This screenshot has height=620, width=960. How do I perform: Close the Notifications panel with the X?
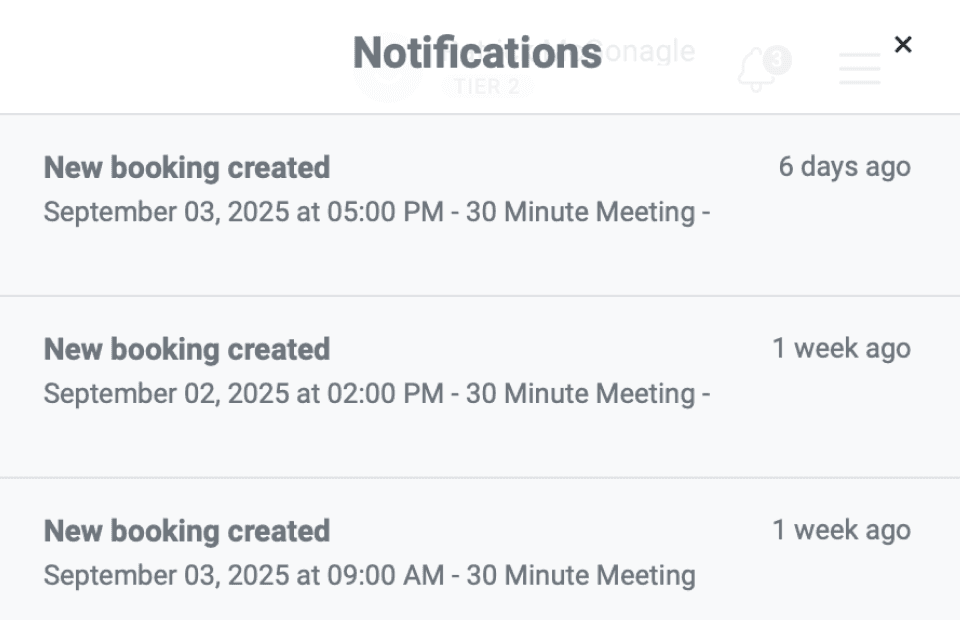click(x=903, y=45)
